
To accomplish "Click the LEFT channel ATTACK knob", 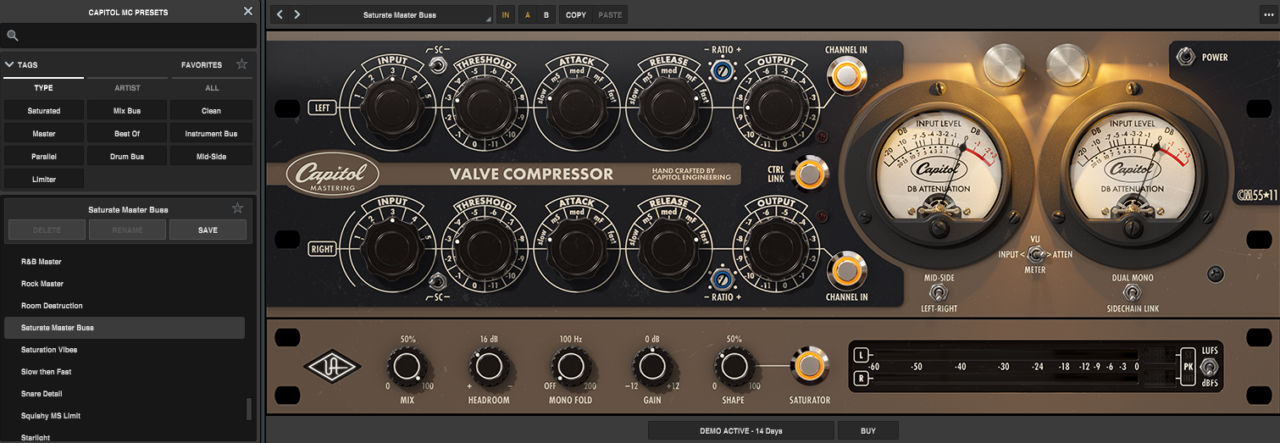I will (576, 106).
